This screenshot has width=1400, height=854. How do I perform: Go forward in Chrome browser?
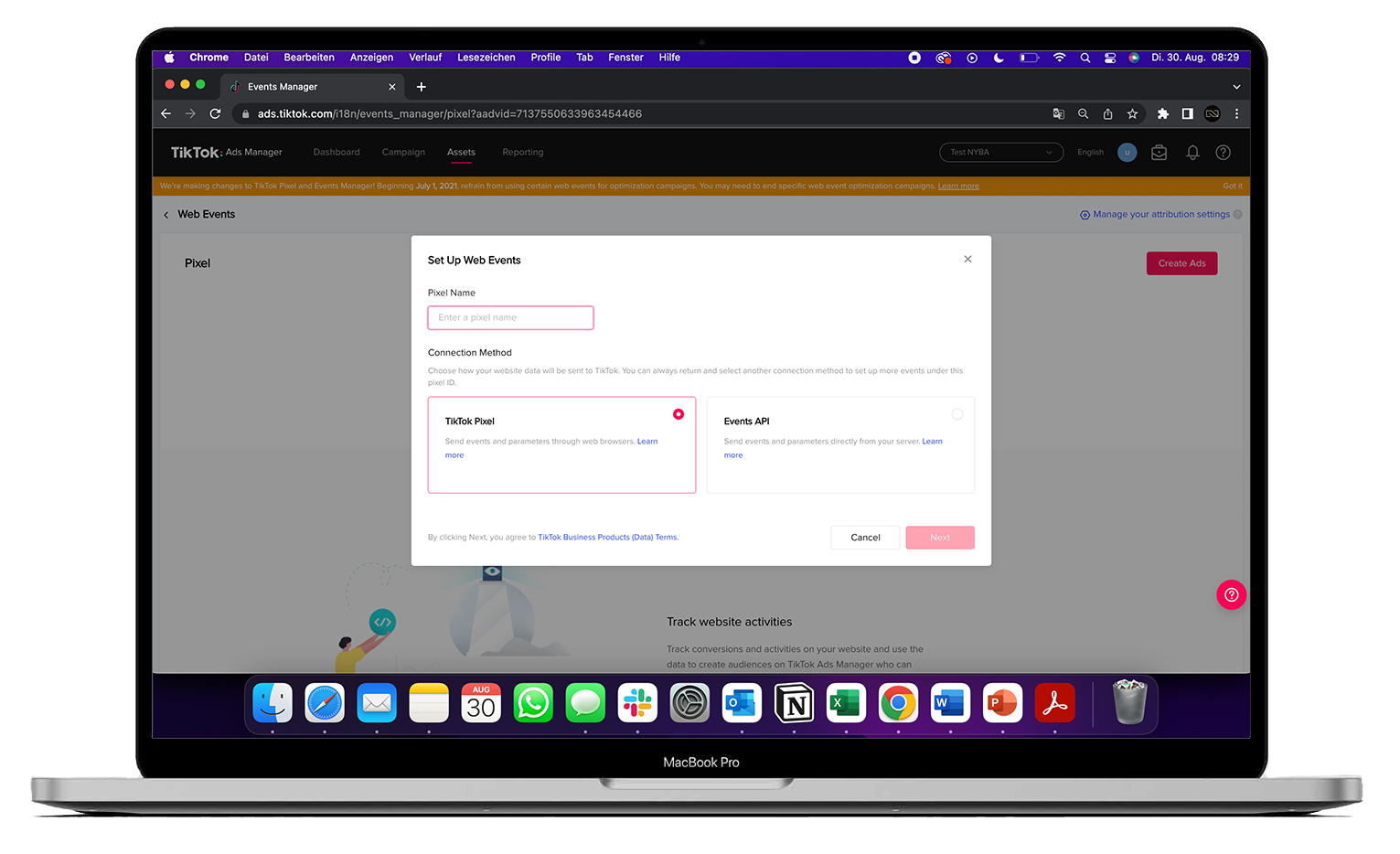190,114
